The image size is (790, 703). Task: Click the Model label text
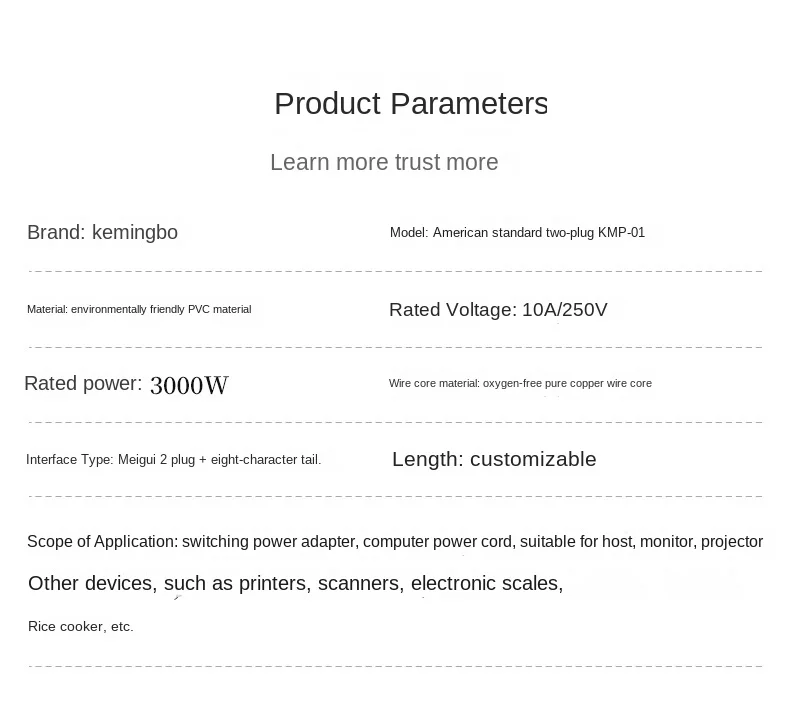point(408,233)
